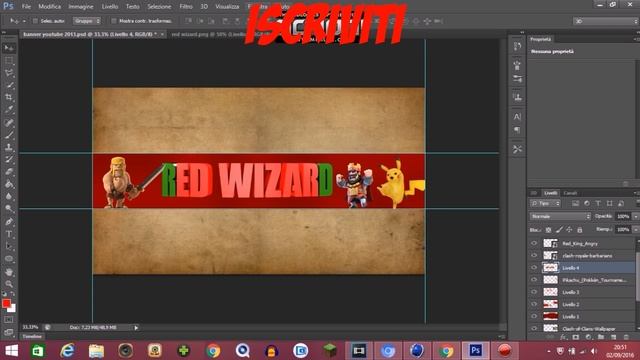Open the Proprietà panel menu
Screen dimensions: 640x360
[636, 39]
